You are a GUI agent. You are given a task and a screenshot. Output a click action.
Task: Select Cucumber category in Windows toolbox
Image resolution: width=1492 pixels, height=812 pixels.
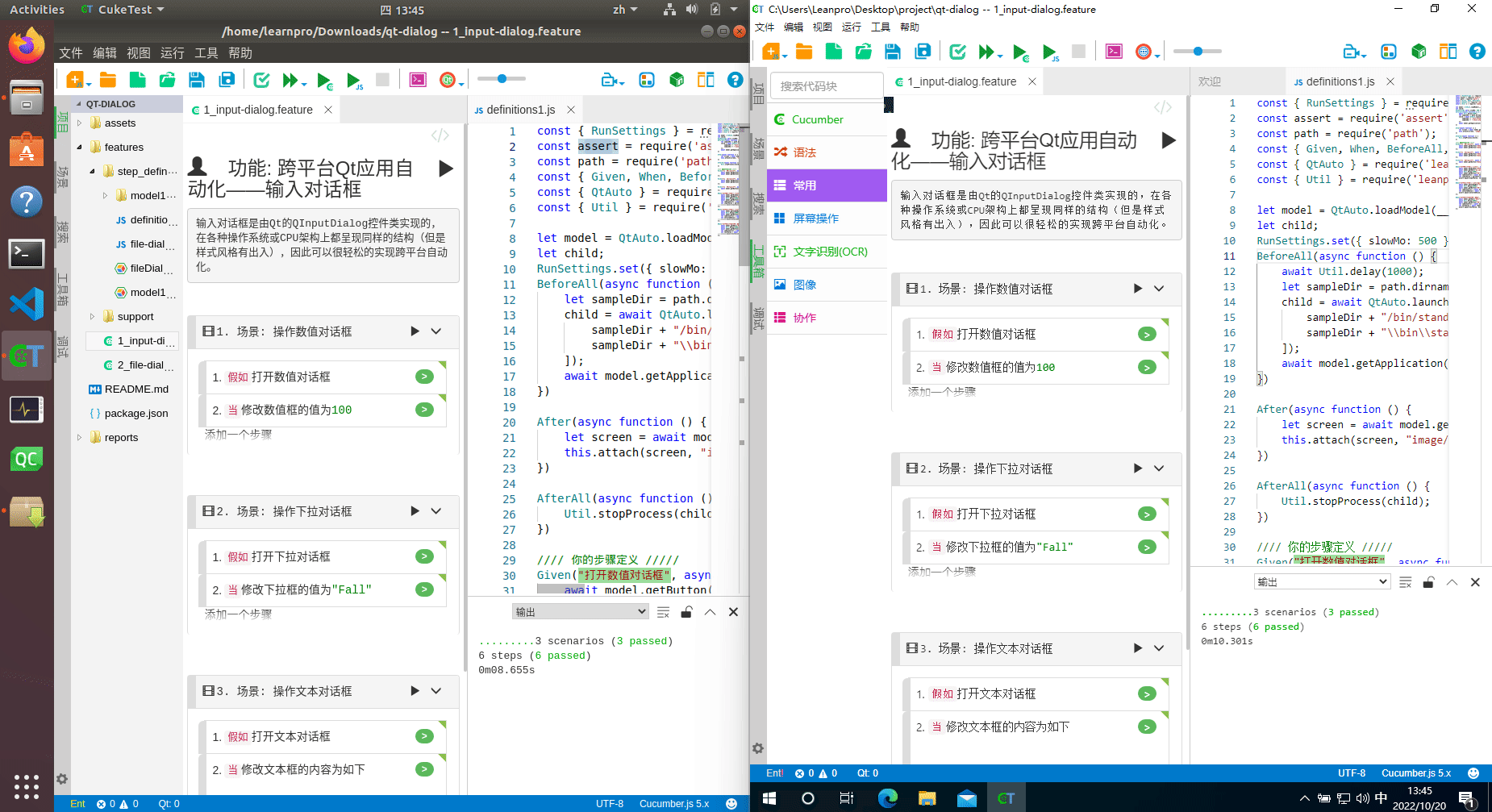[827, 119]
